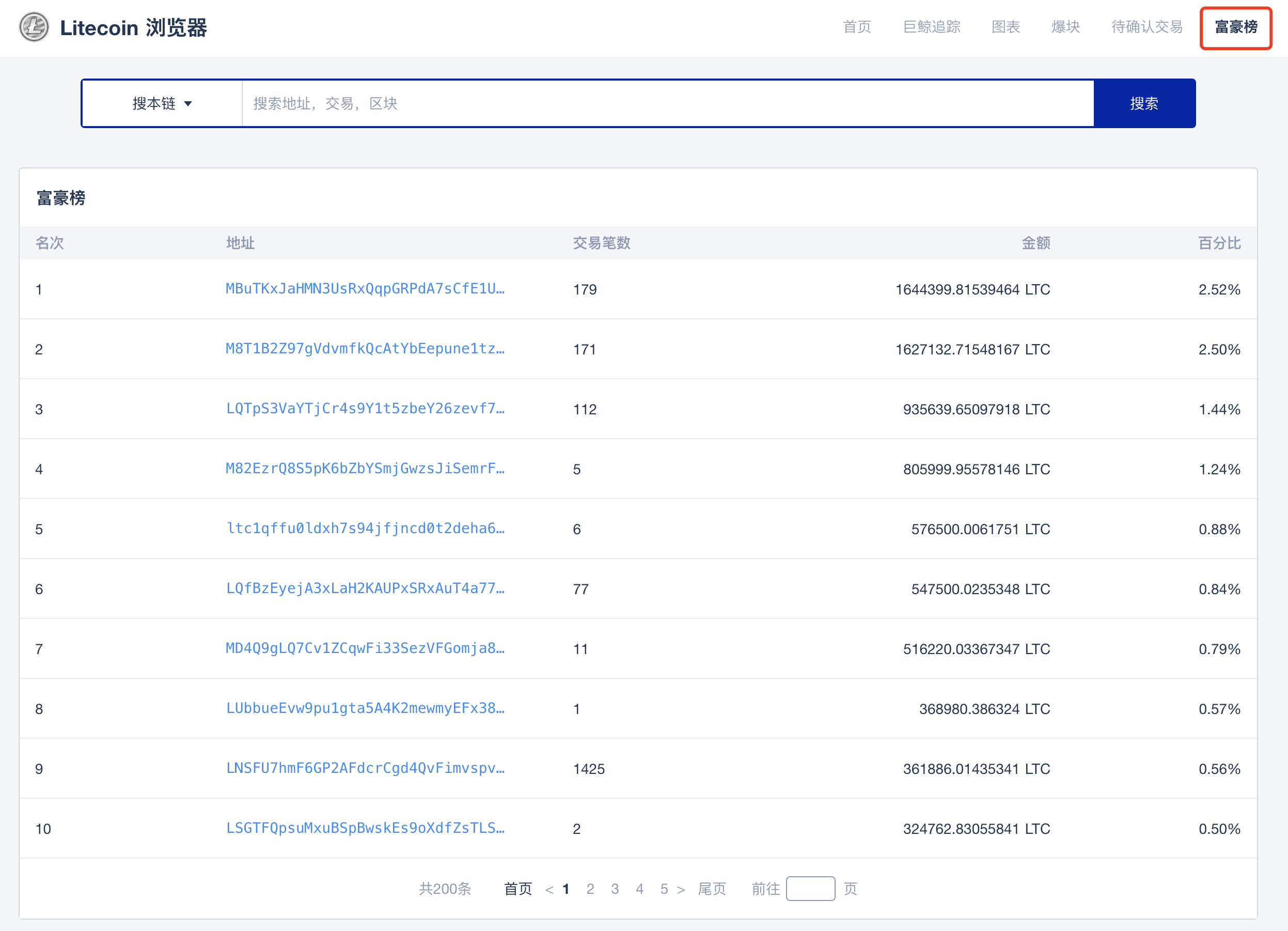Click the 名次 column header

[x=50, y=243]
